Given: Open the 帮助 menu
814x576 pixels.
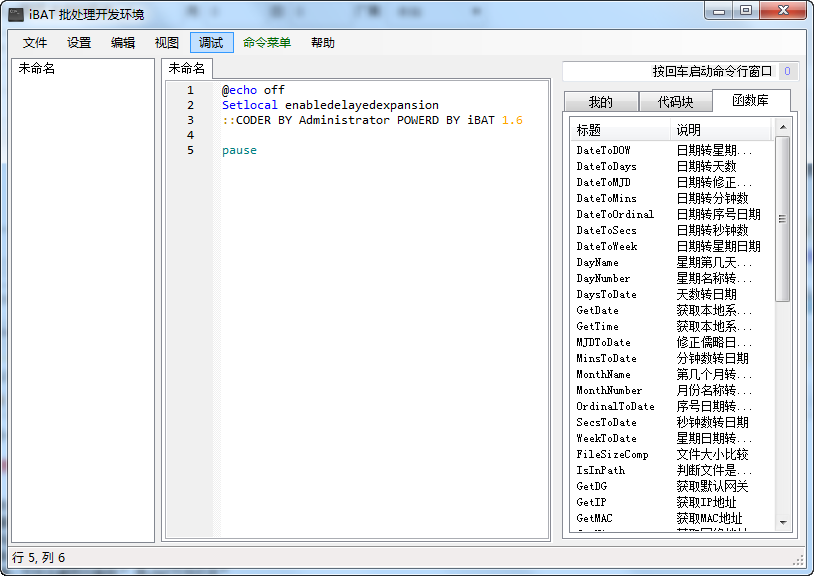Looking at the screenshot, I should pos(322,43).
